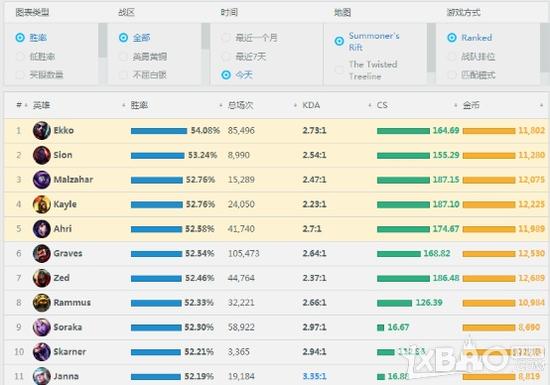
Task: Open the Janna champion name link
Action: 66,376
